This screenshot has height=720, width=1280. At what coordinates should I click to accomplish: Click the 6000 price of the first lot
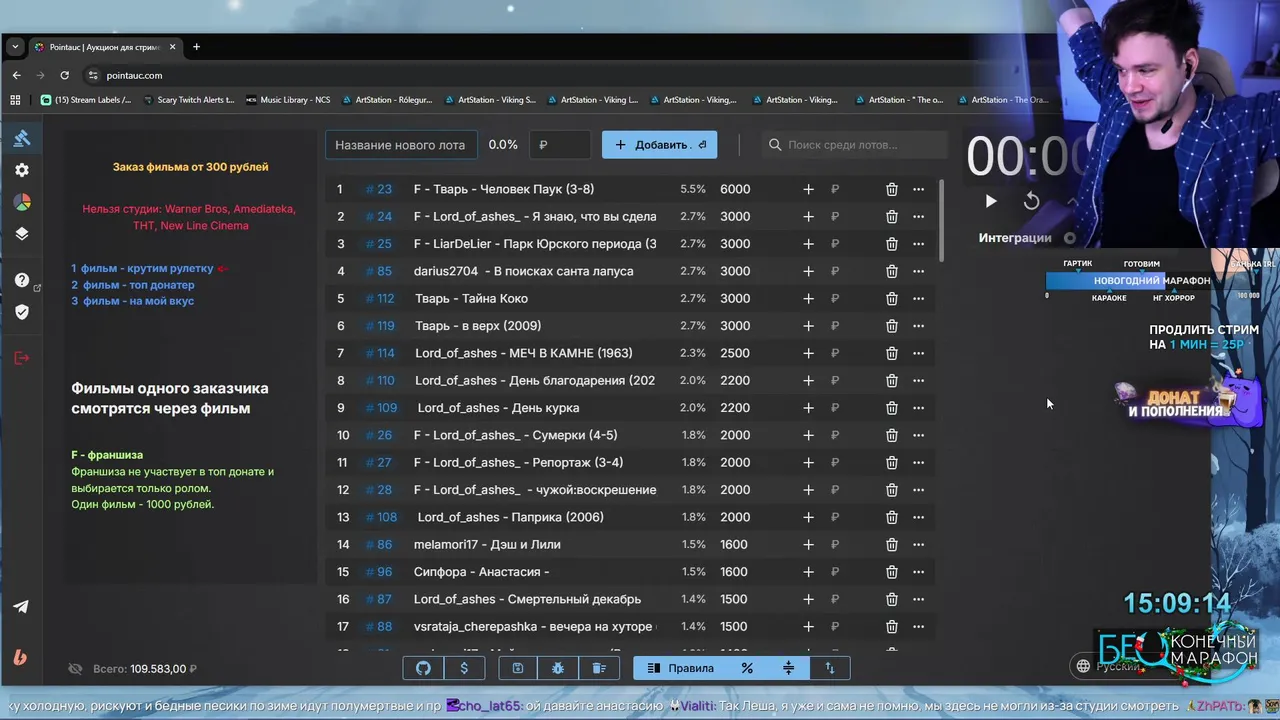[x=735, y=189]
